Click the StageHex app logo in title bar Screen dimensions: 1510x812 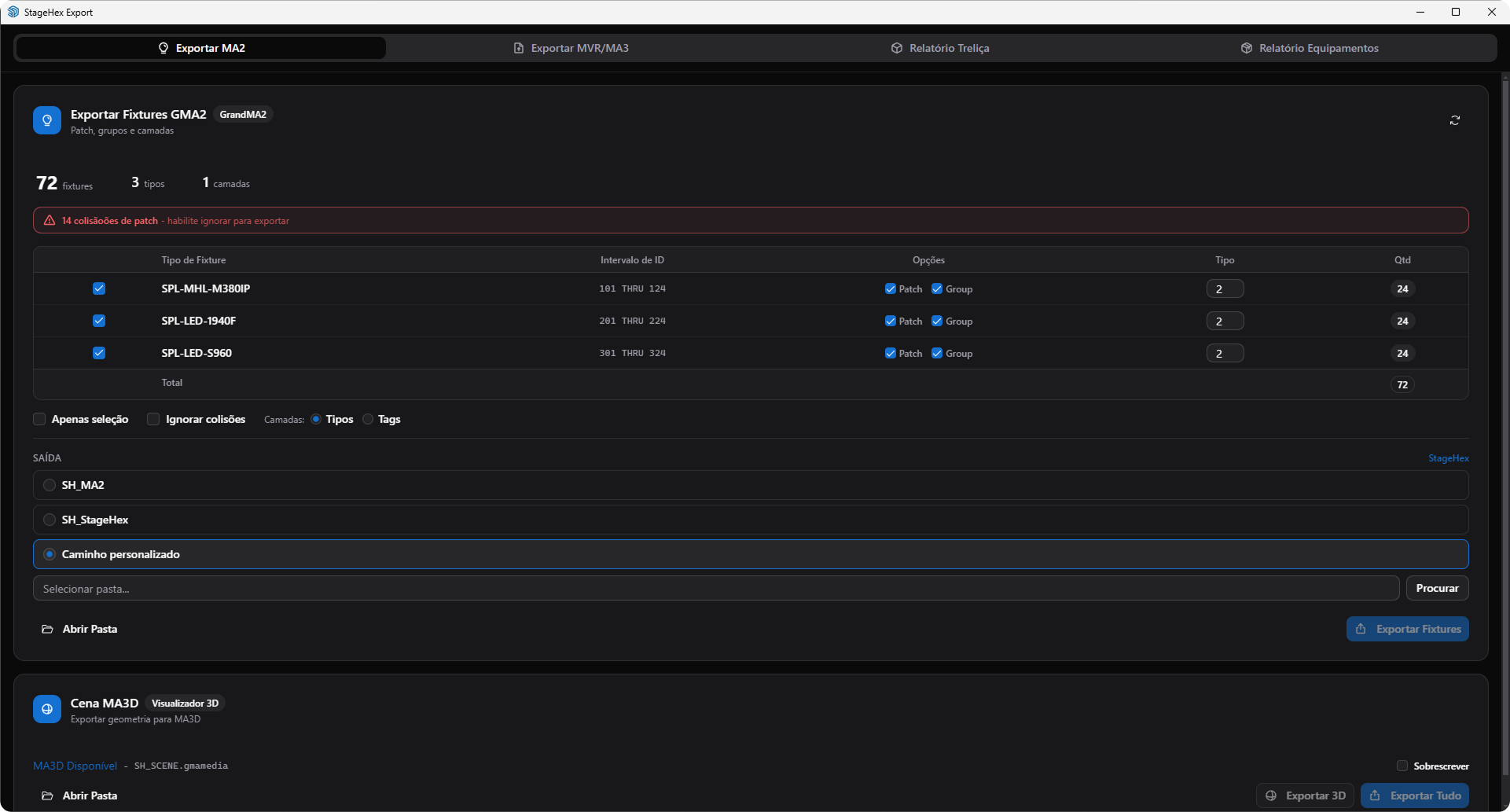[x=13, y=12]
